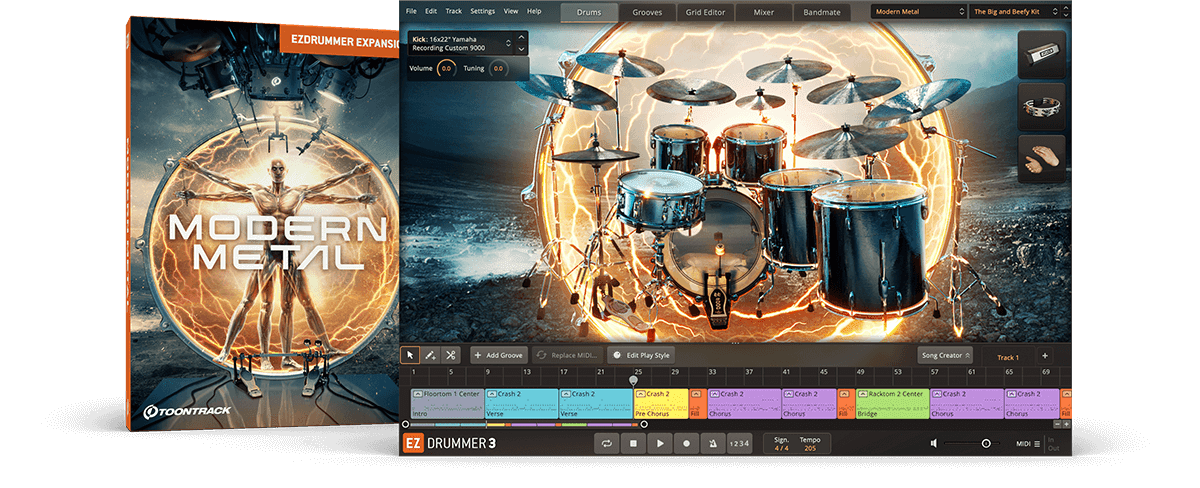Image resolution: width=1200 pixels, height=488 pixels.
Task: Select the arrow pointer tool
Action: coord(410,355)
